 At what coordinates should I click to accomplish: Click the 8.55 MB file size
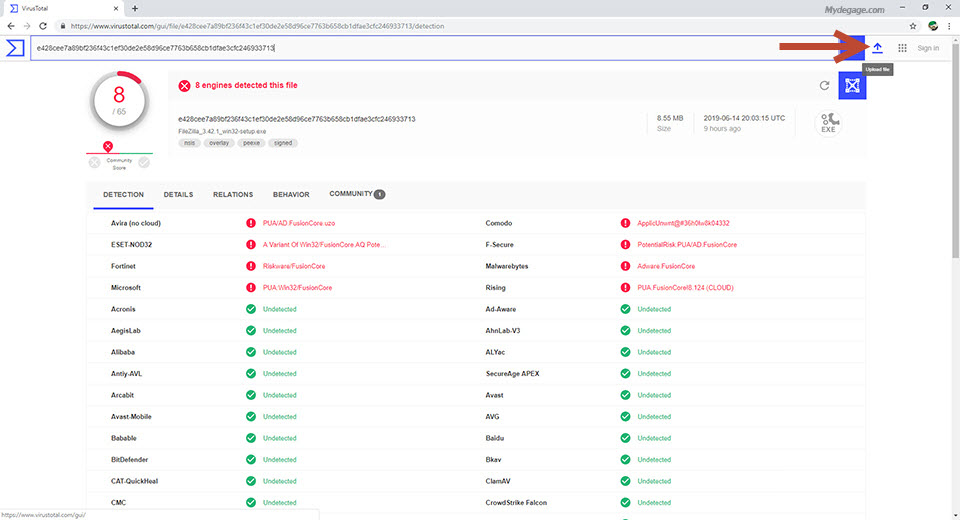[670, 118]
